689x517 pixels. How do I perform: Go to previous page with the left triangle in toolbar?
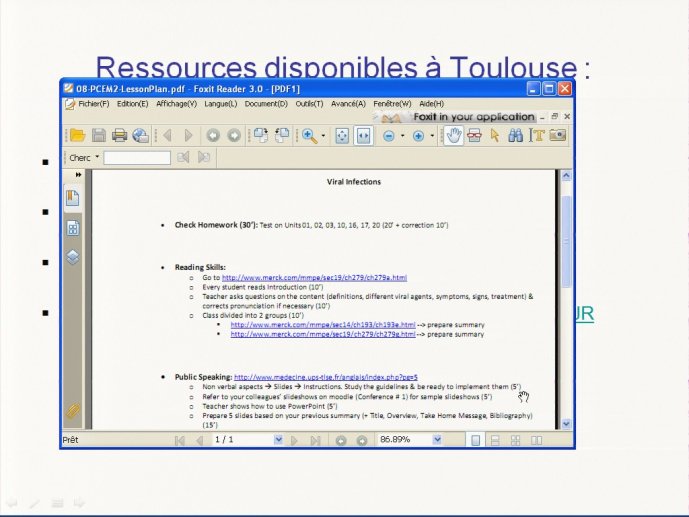167,136
